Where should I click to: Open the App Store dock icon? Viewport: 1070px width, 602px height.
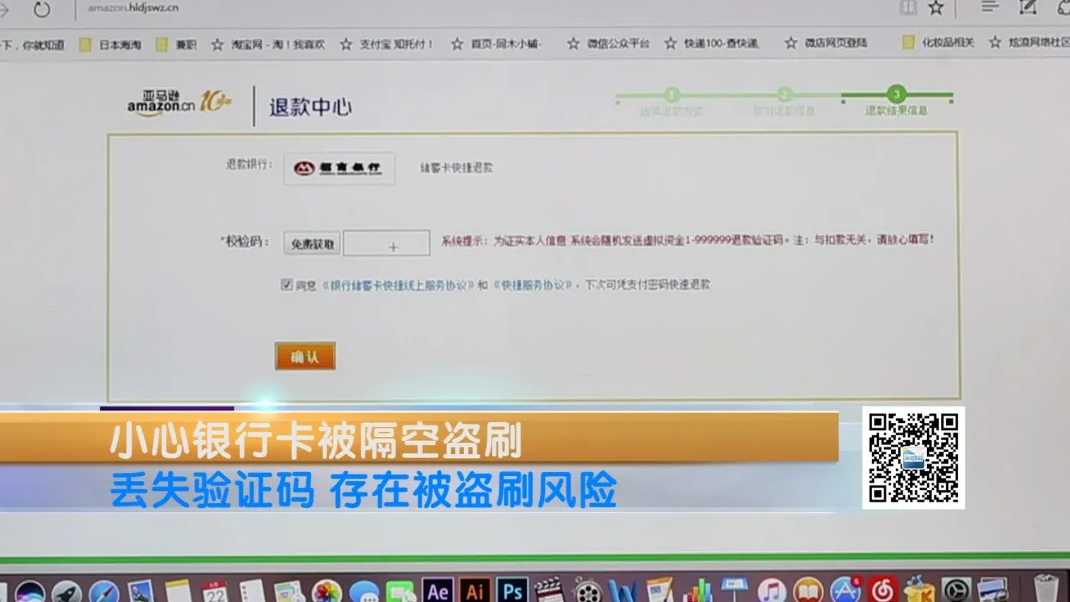click(845, 590)
